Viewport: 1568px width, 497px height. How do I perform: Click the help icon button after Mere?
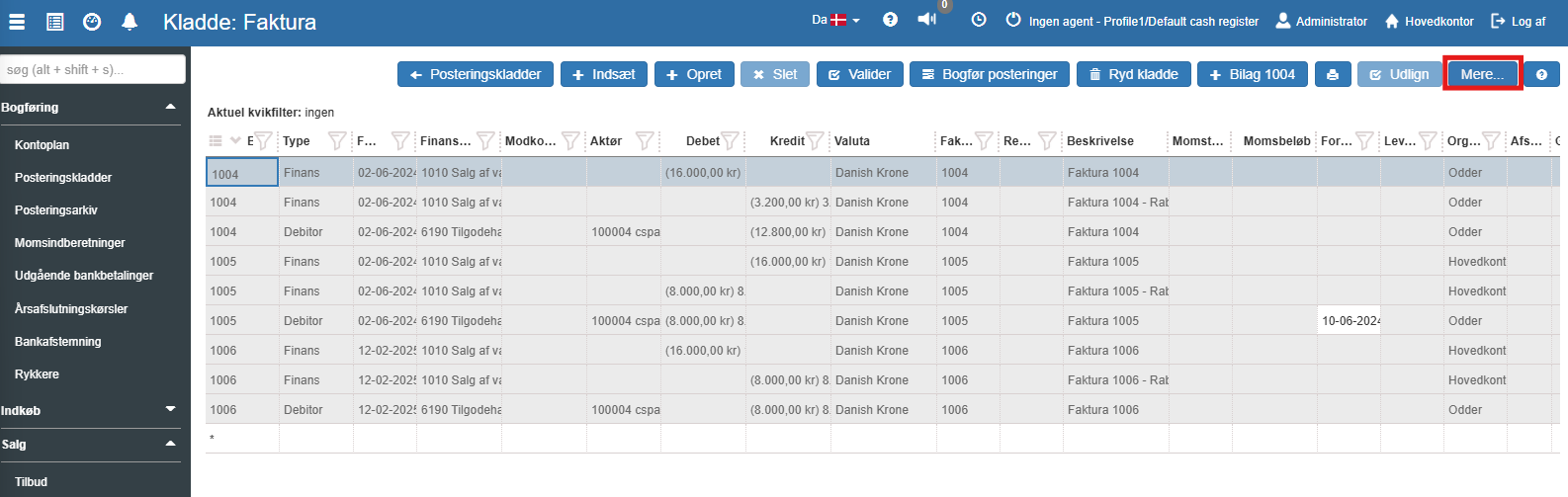[x=1541, y=74]
